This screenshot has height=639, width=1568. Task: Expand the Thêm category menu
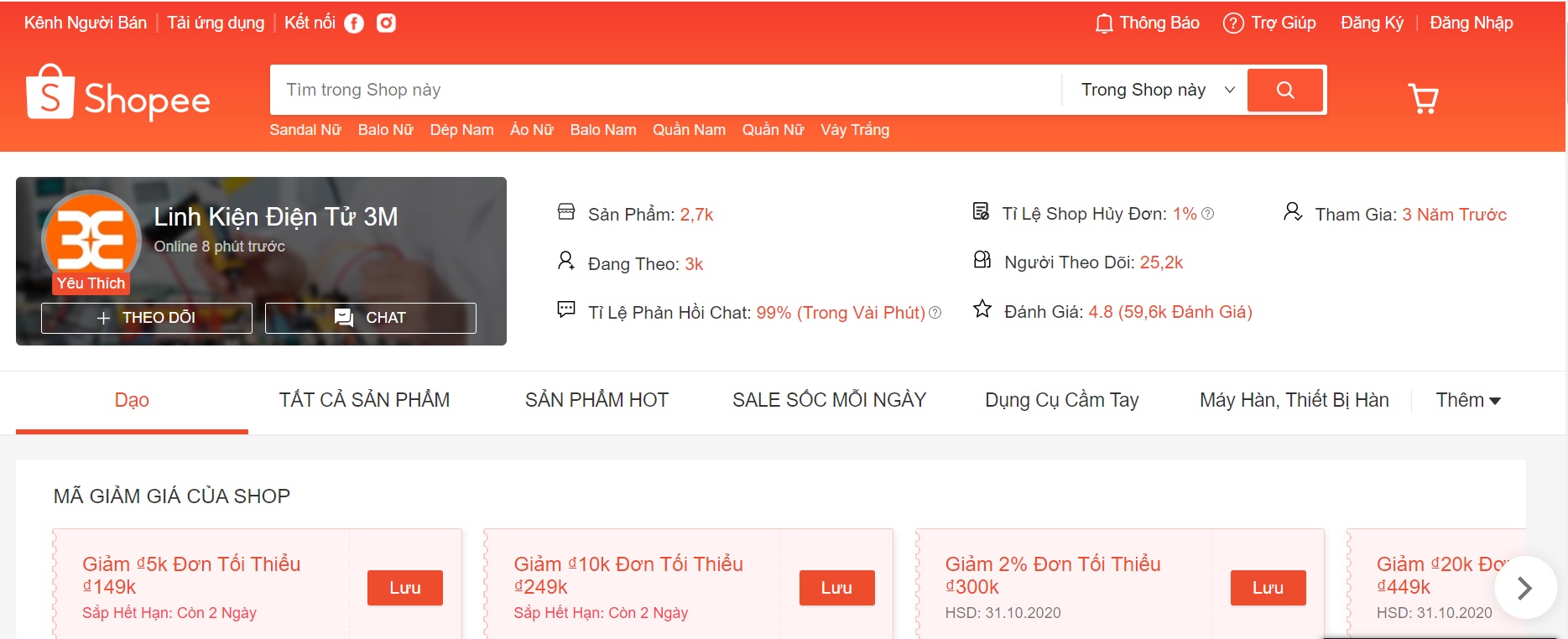pos(1468,401)
